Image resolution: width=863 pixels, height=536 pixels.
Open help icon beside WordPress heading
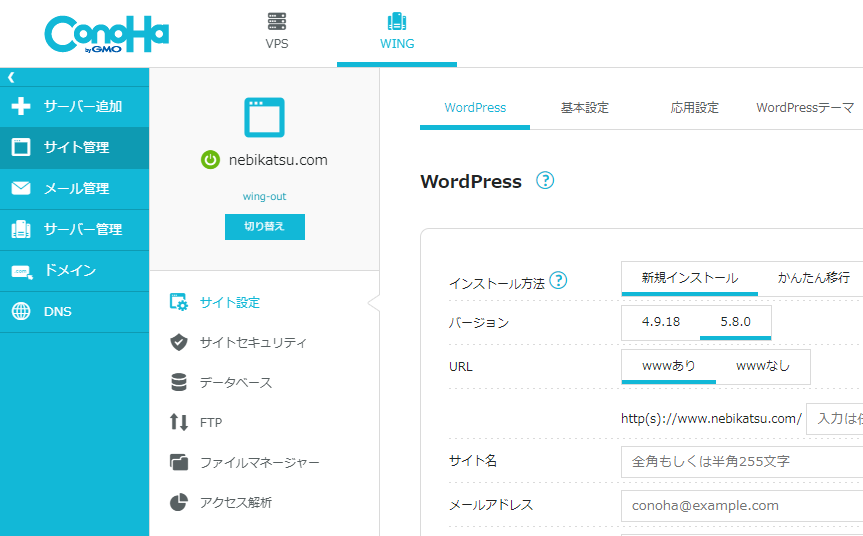tap(545, 181)
